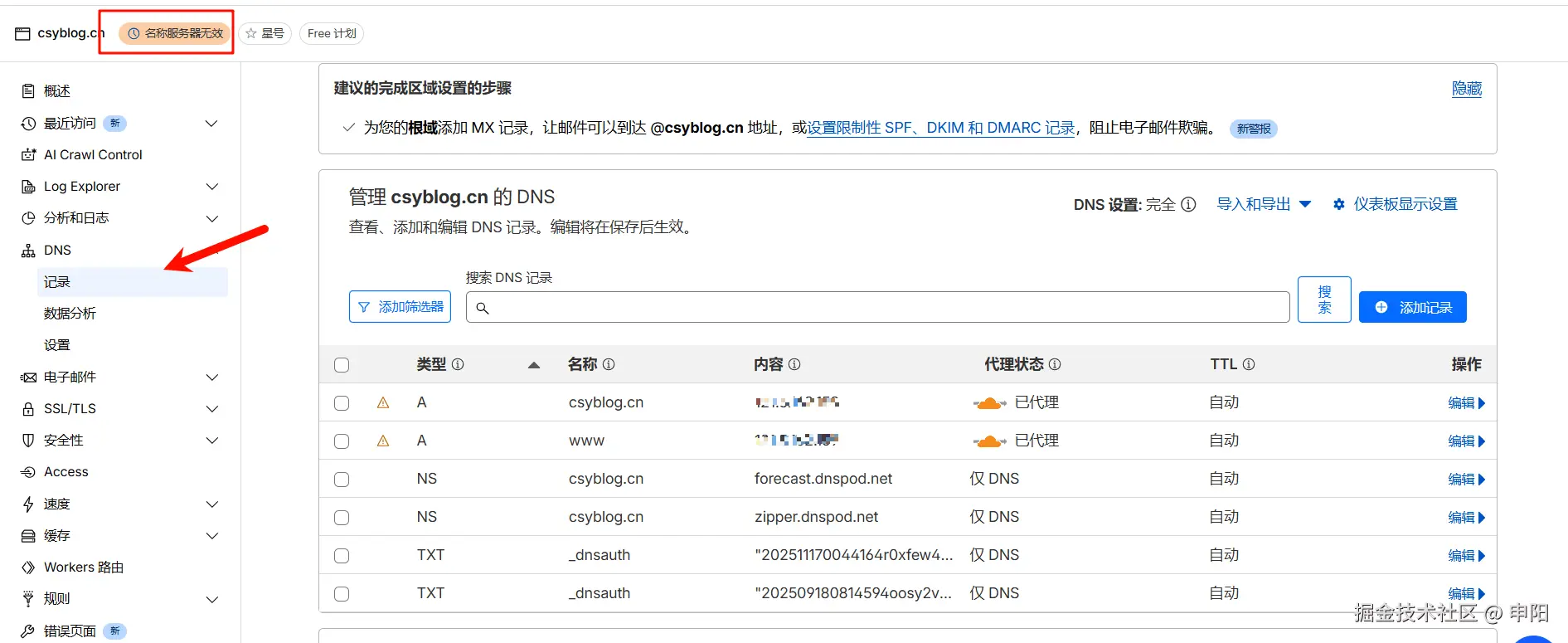Image resolution: width=1568 pixels, height=643 pixels.
Task: Open the 记录 DNS submenu item
Action: coord(133,282)
